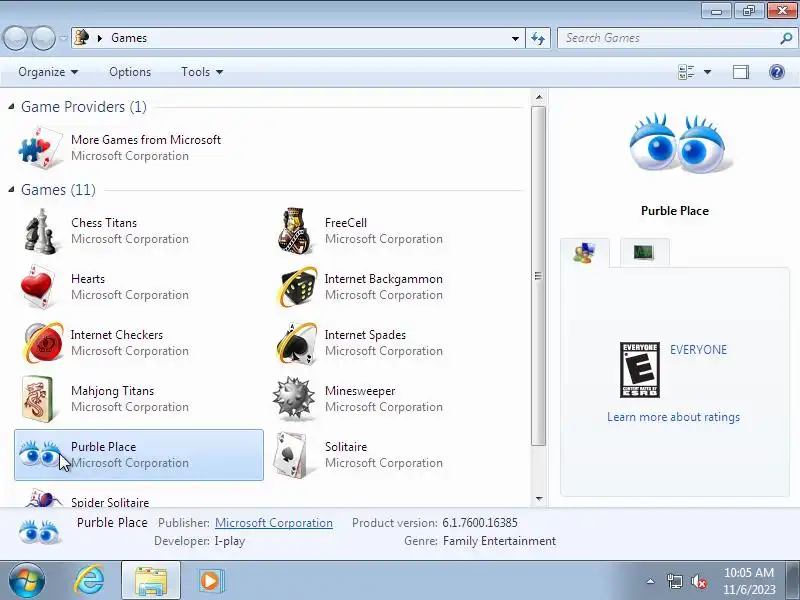
Task: Click the EVERYONE rating link
Action: [x=698, y=349]
